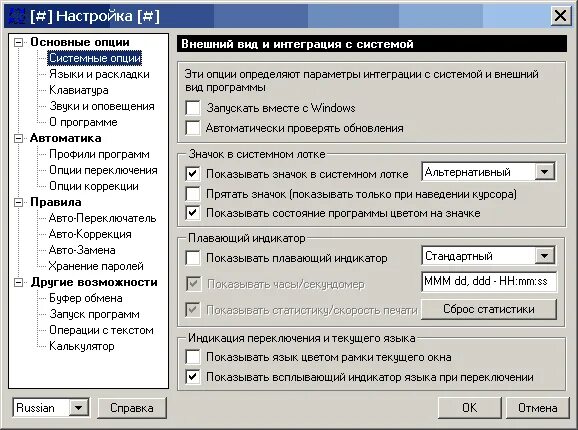
Task: Select Авто-Коррекция rules item
Action: tap(90, 234)
